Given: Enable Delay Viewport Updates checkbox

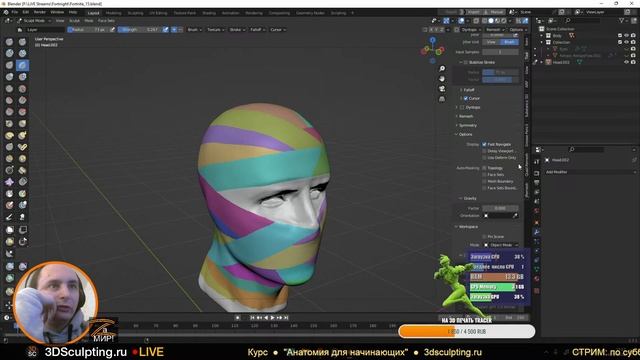Looking at the screenshot, I should [x=484, y=151].
